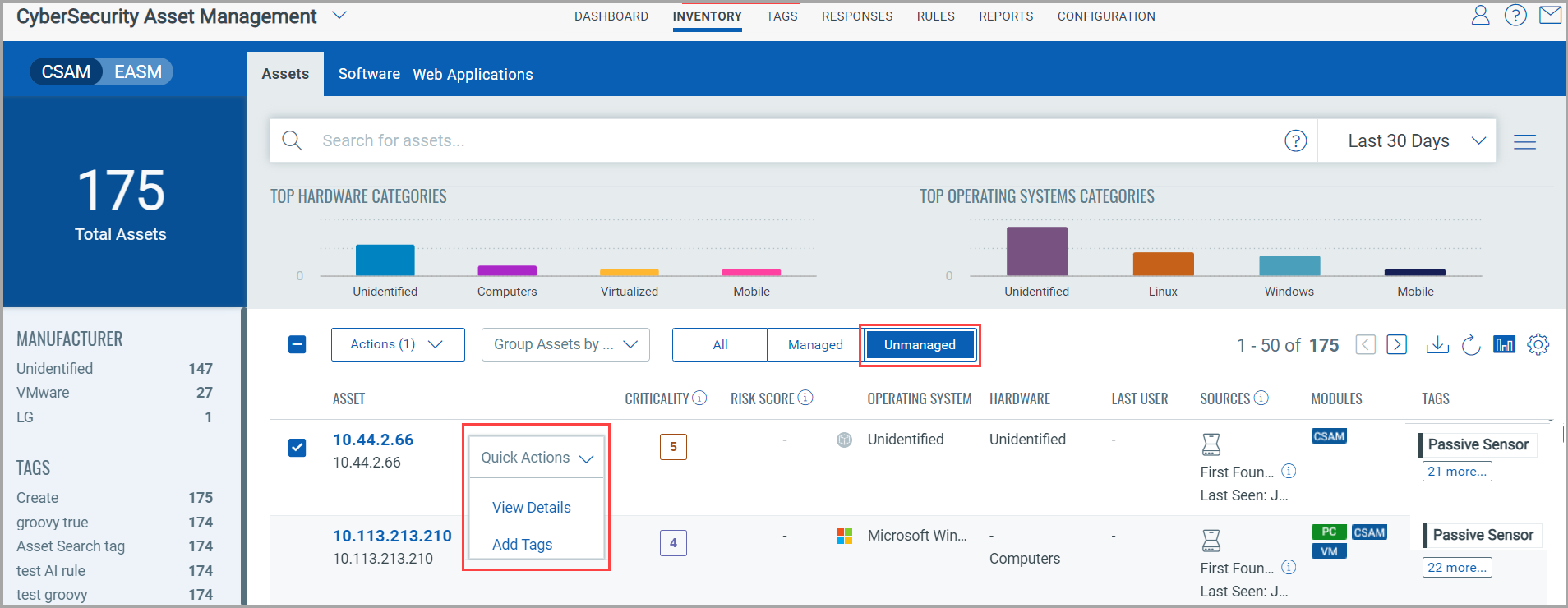
Task: Click the orange Linux OS bar
Action: coord(1163,264)
